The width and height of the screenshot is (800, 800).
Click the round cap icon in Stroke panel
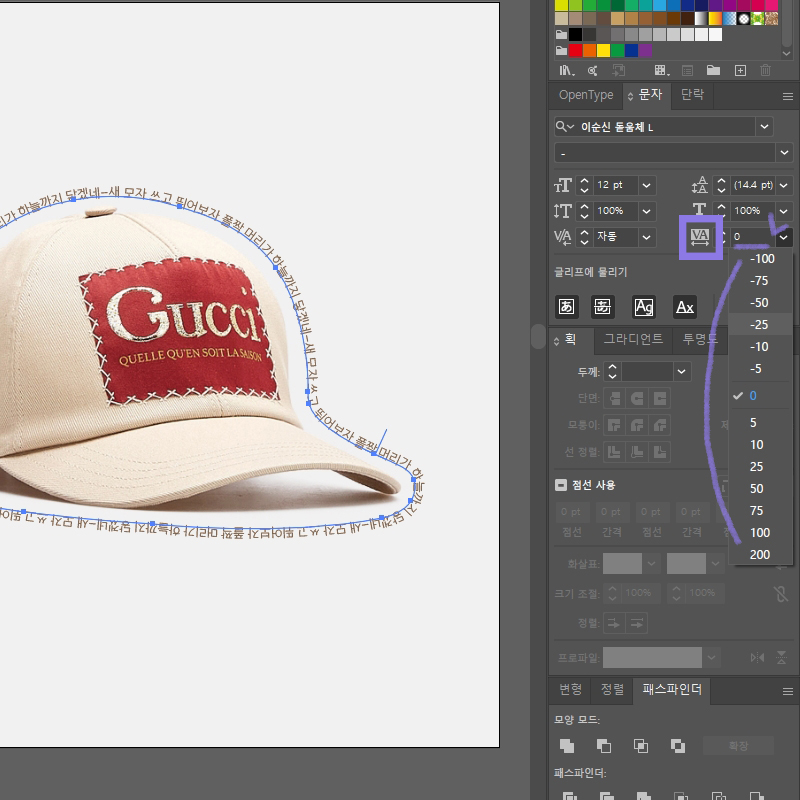pos(637,398)
